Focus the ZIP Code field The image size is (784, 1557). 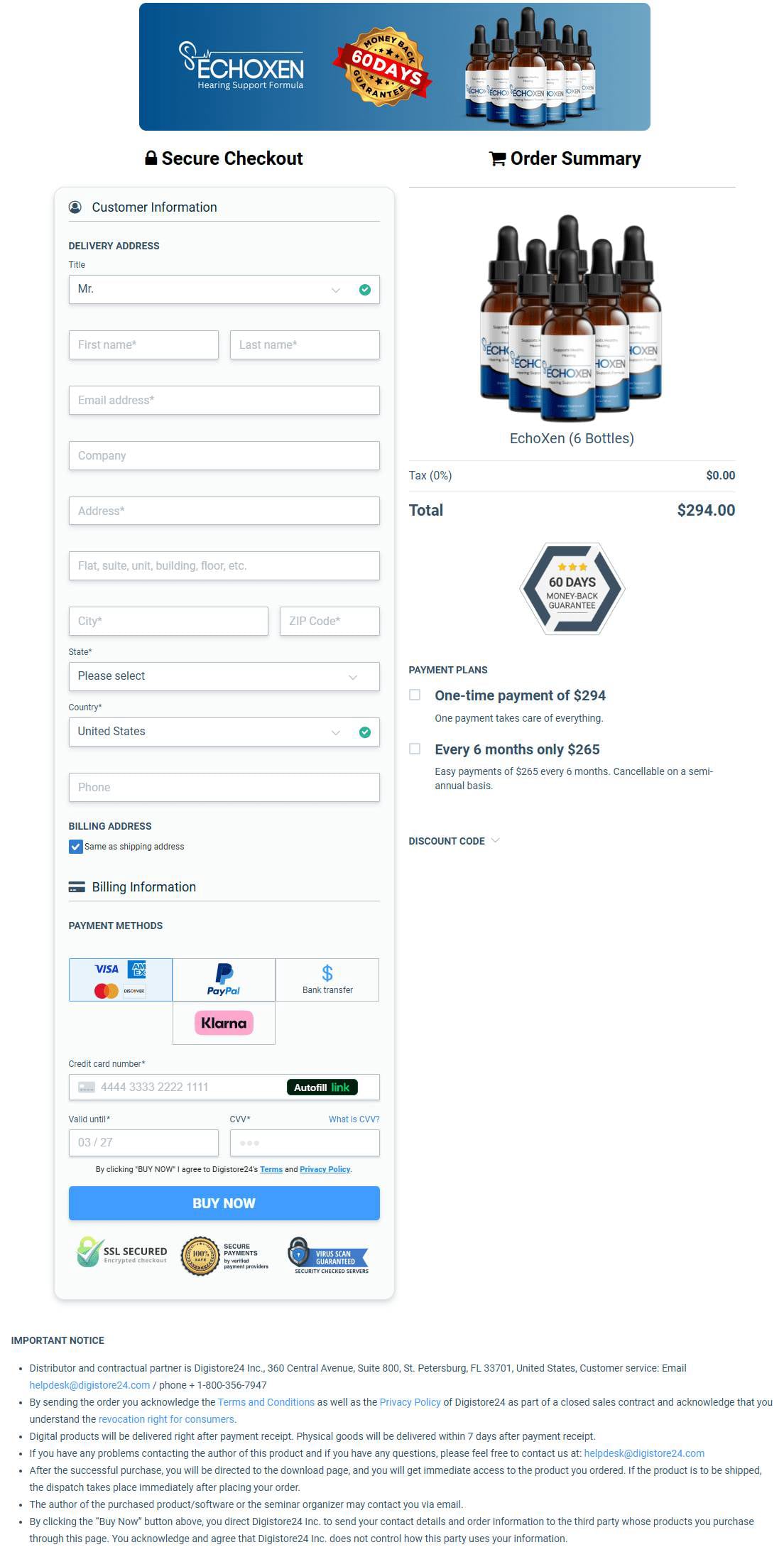[330, 622]
